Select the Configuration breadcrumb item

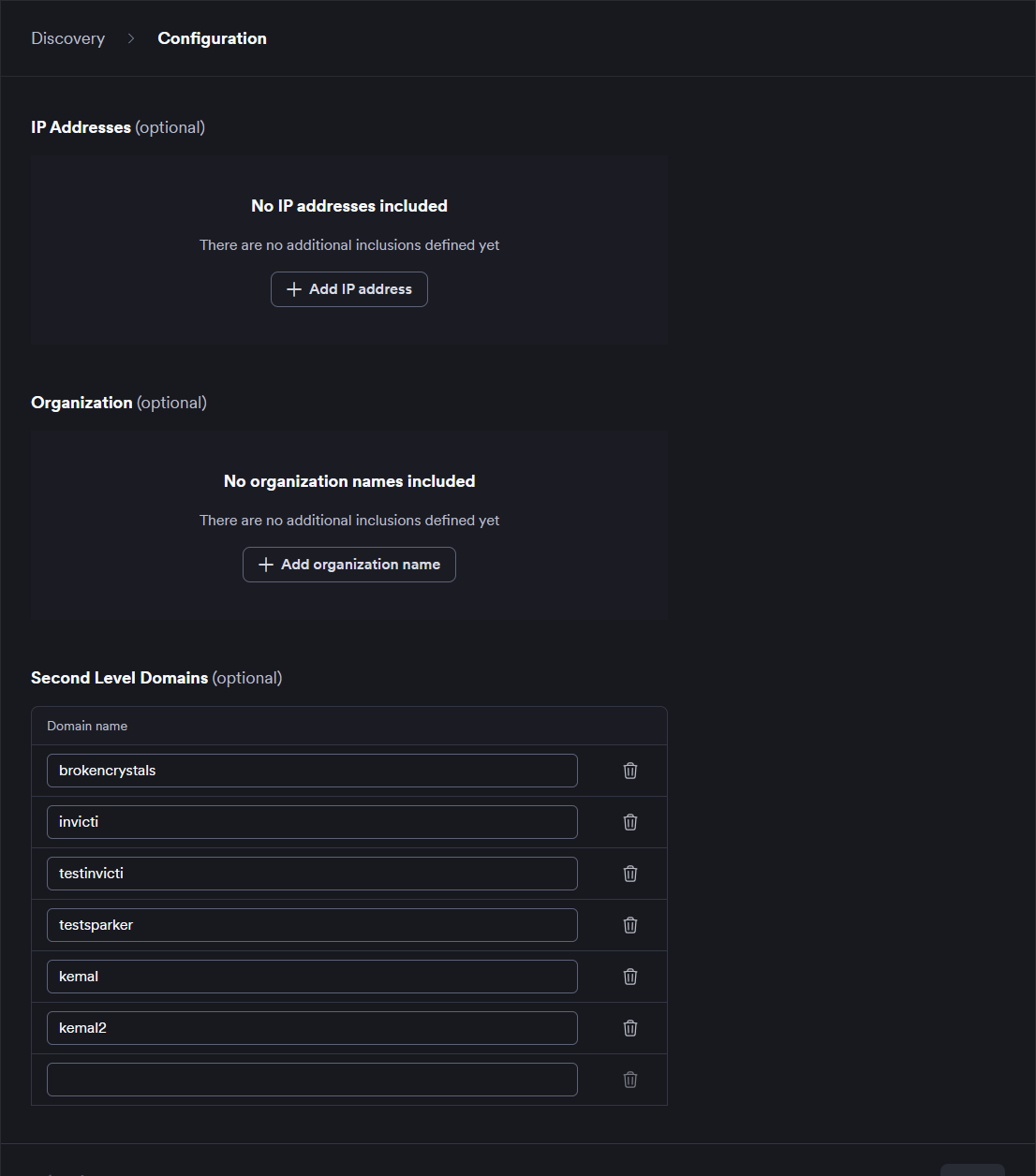212,38
